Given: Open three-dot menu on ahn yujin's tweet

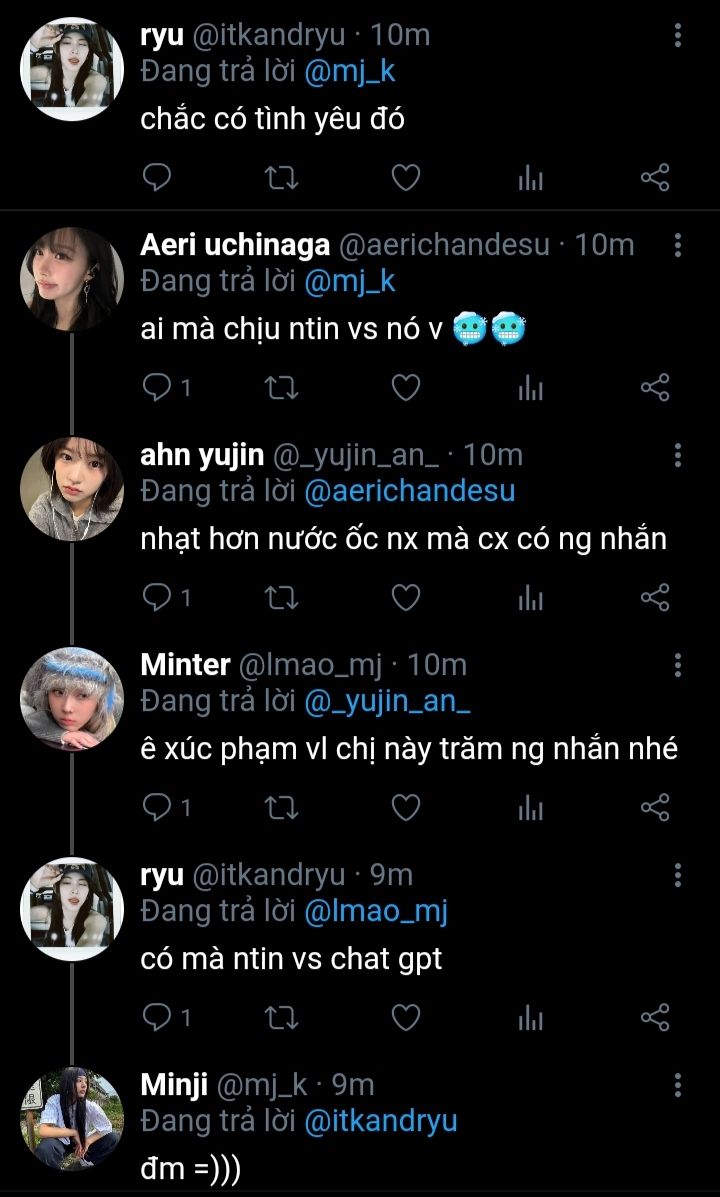Looking at the screenshot, I should 678,455.
